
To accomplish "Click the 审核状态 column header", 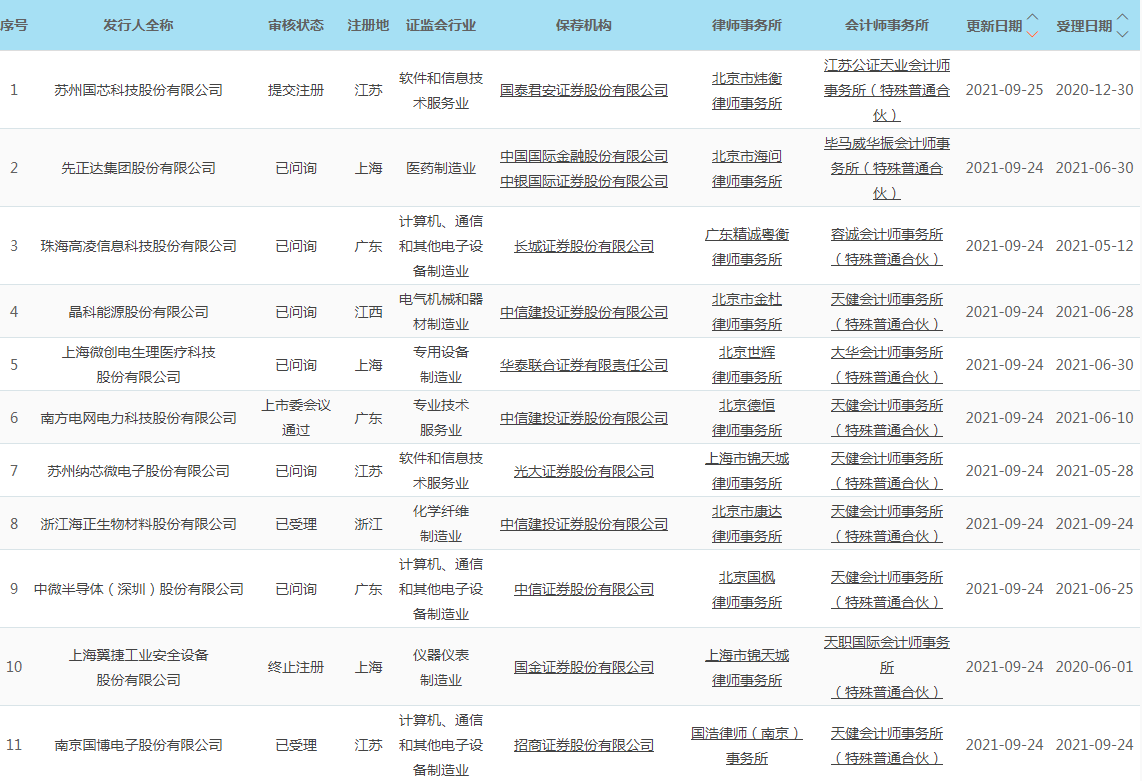I will pos(296,25).
